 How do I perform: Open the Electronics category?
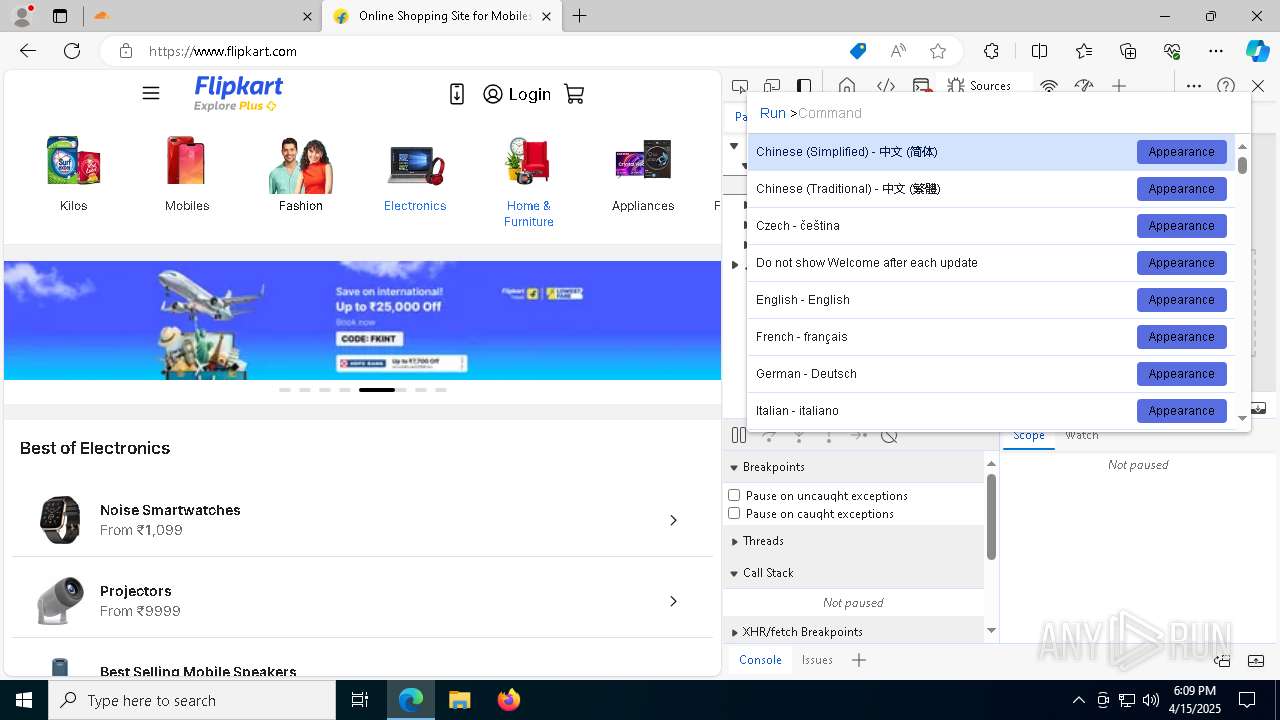pos(415,174)
